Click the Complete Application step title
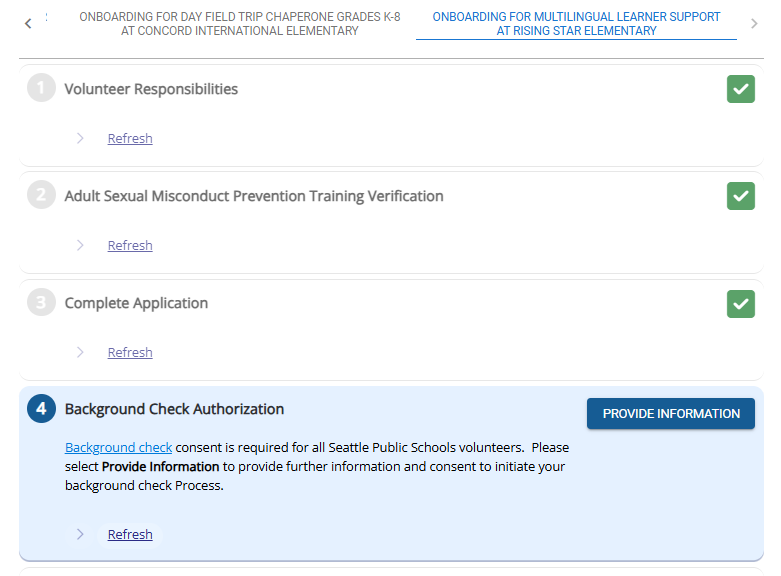Viewport: 781px width, 576px height. [x=136, y=303]
